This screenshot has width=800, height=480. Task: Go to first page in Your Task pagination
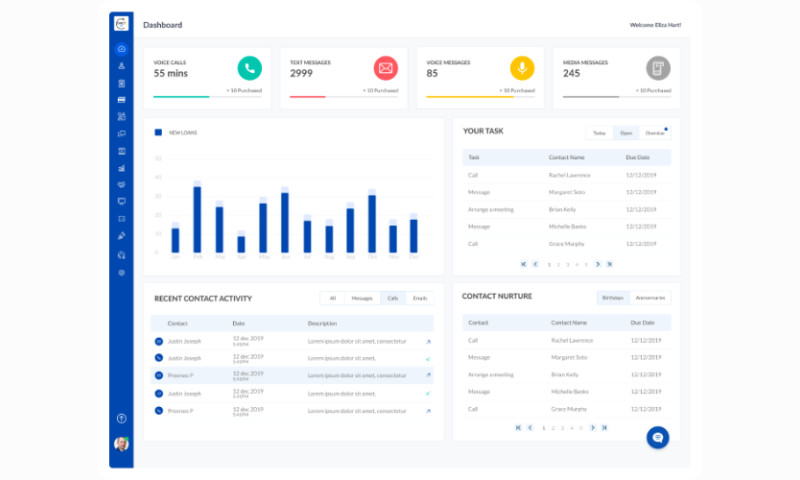coord(523,264)
